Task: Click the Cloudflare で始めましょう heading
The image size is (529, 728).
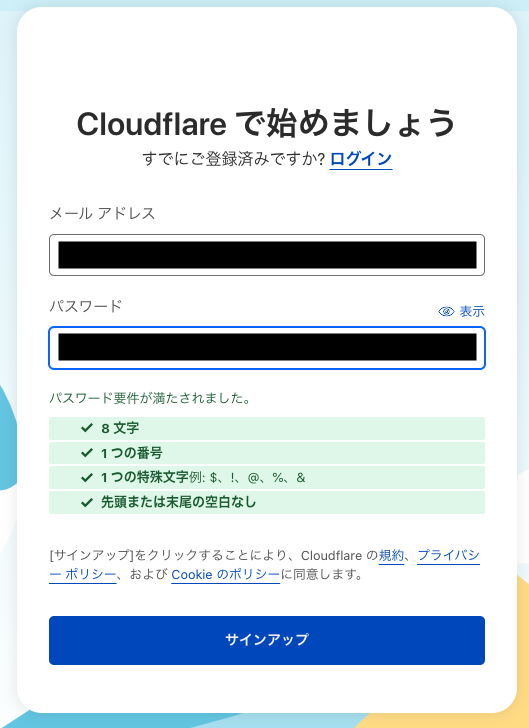Action: click(x=267, y=123)
